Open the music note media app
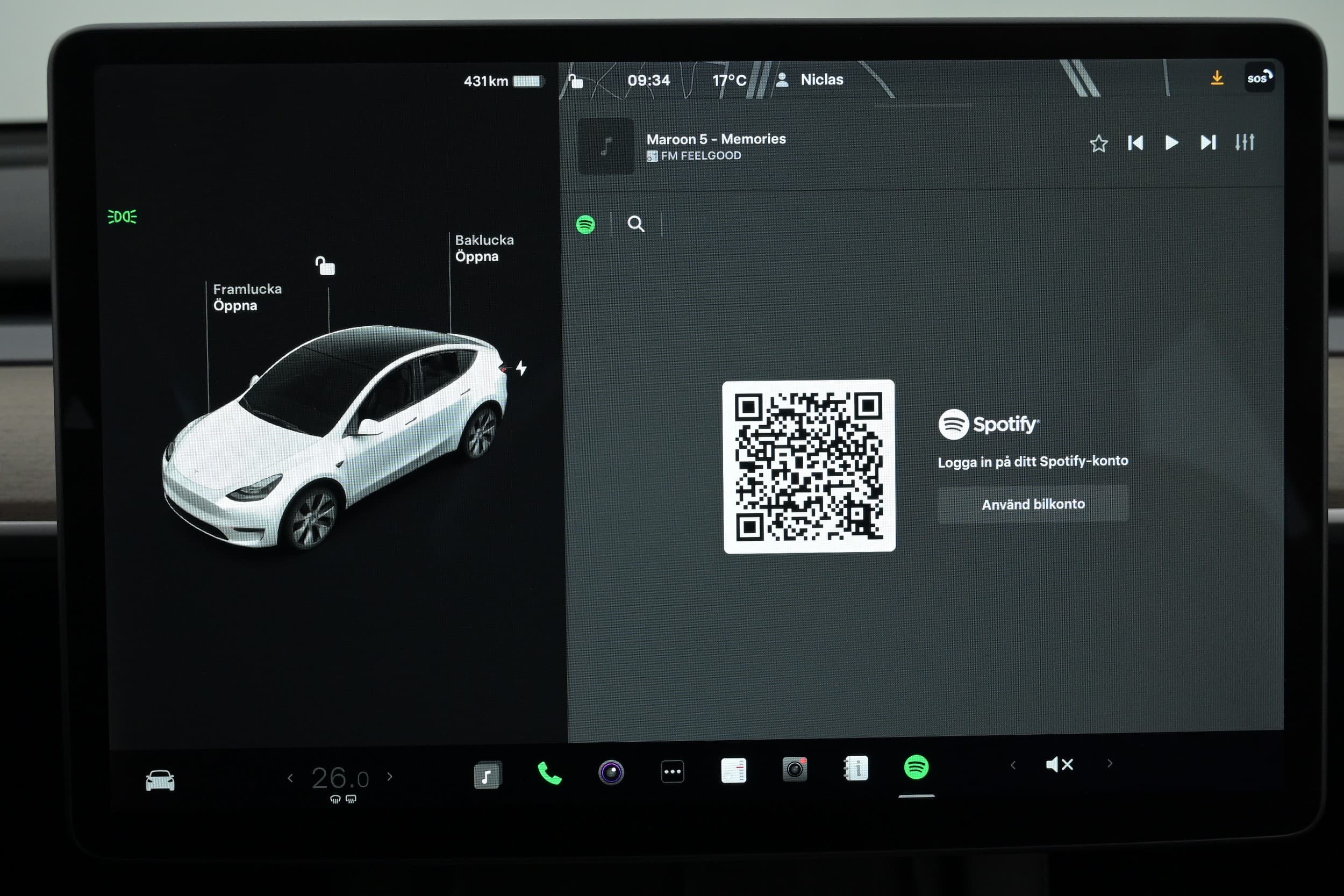This screenshot has width=1344, height=896. [x=488, y=776]
